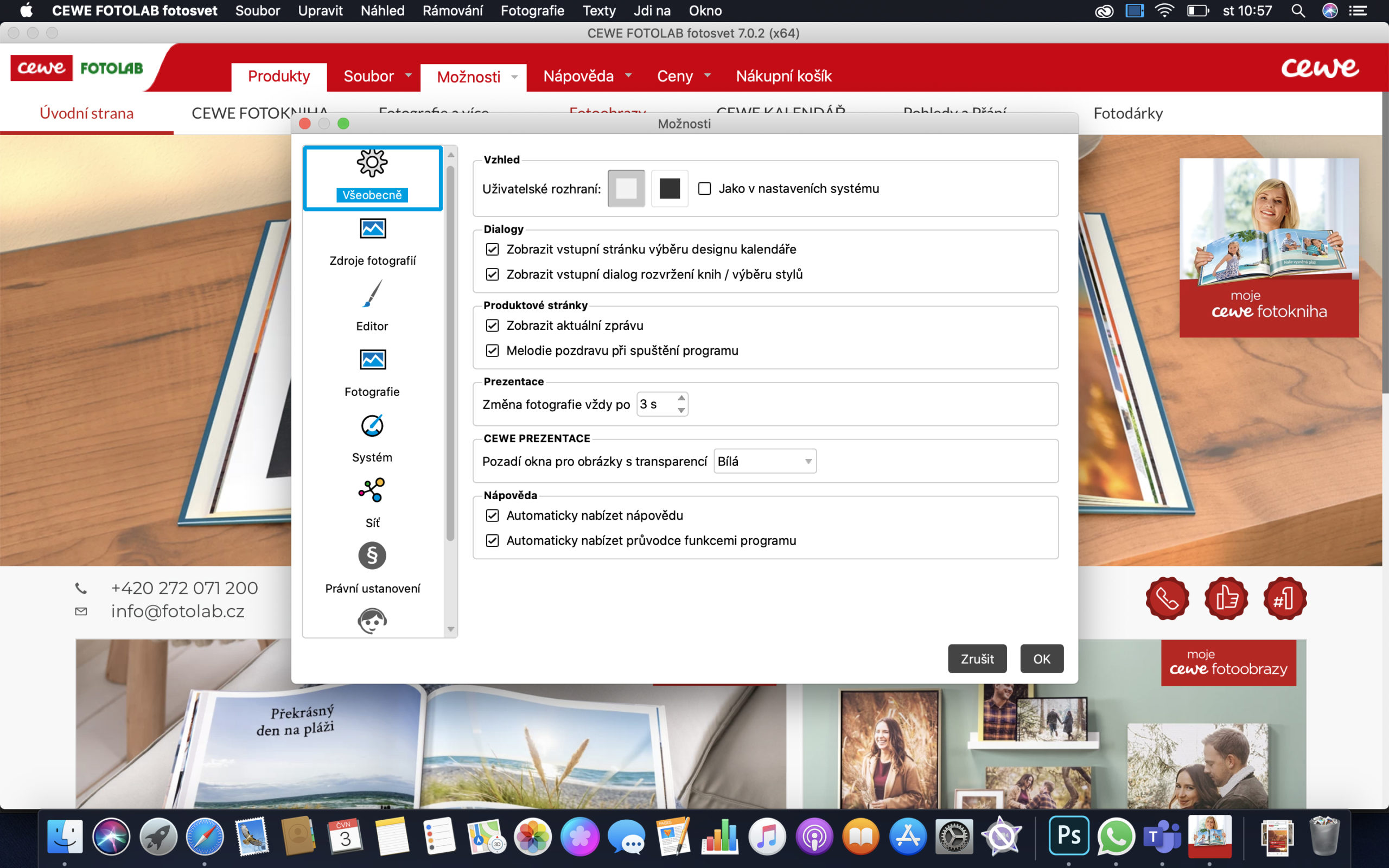This screenshot has width=1389, height=868.
Task: Enable Jako v nastaveních systému checkbox
Action: pos(704,188)
